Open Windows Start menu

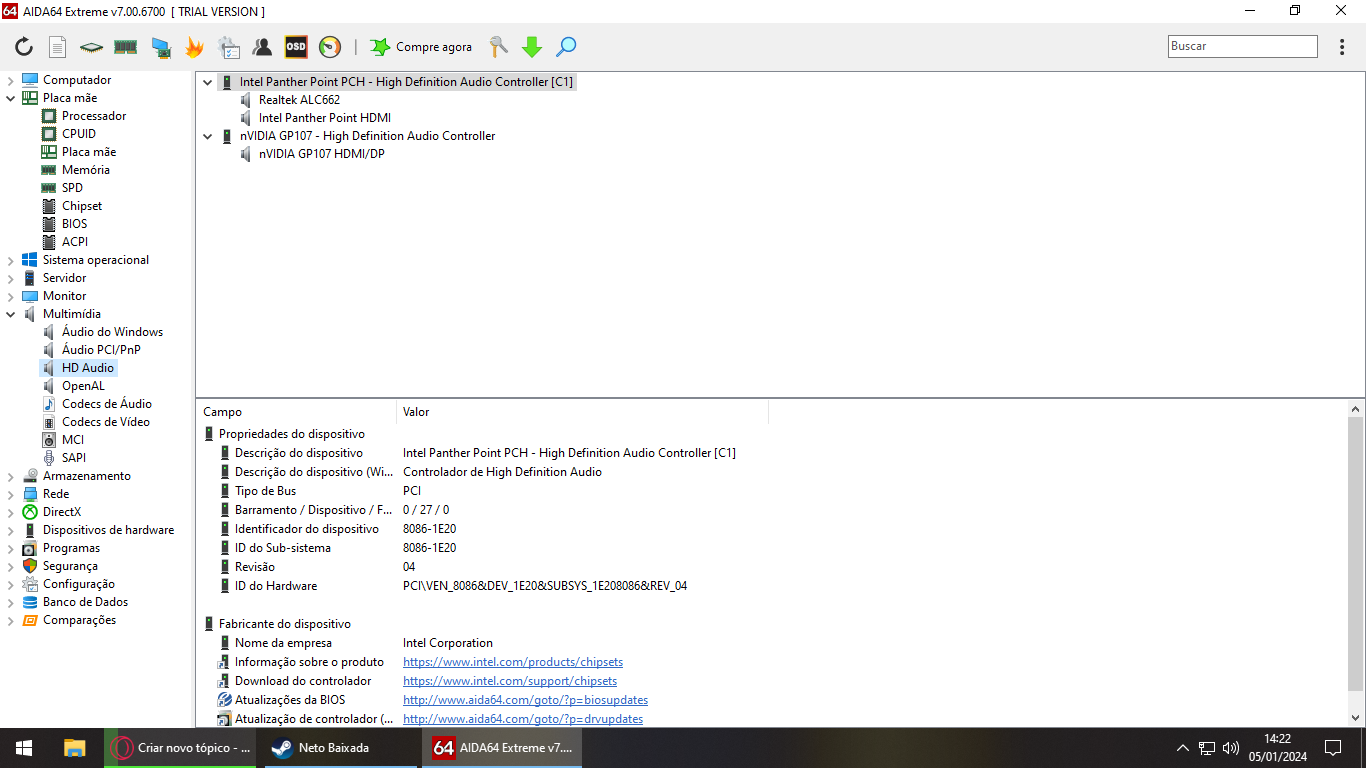(24, 748)
